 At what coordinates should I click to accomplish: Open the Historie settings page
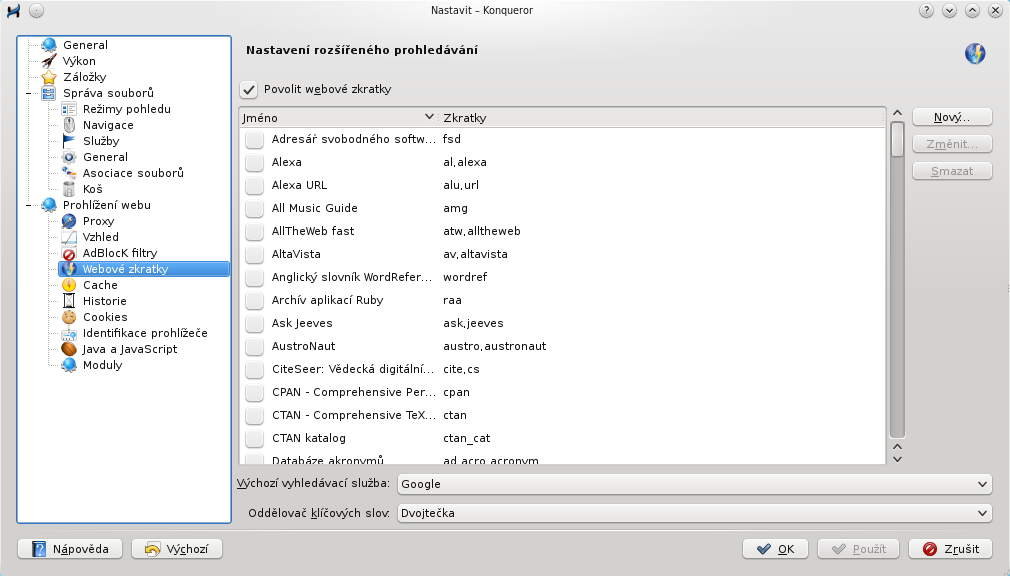click(x=104, y=301)
